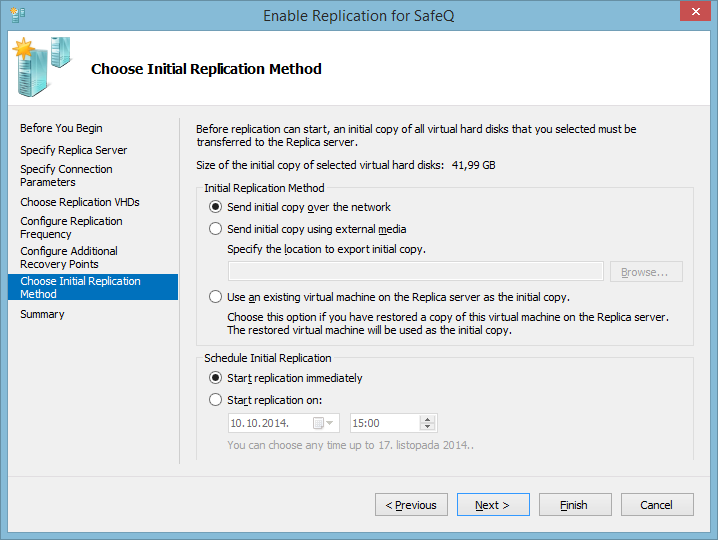Viewport: 718px width, 540px height.
Task: Click the export location path field
Action: pyautogui.click(x=415, y=271)
